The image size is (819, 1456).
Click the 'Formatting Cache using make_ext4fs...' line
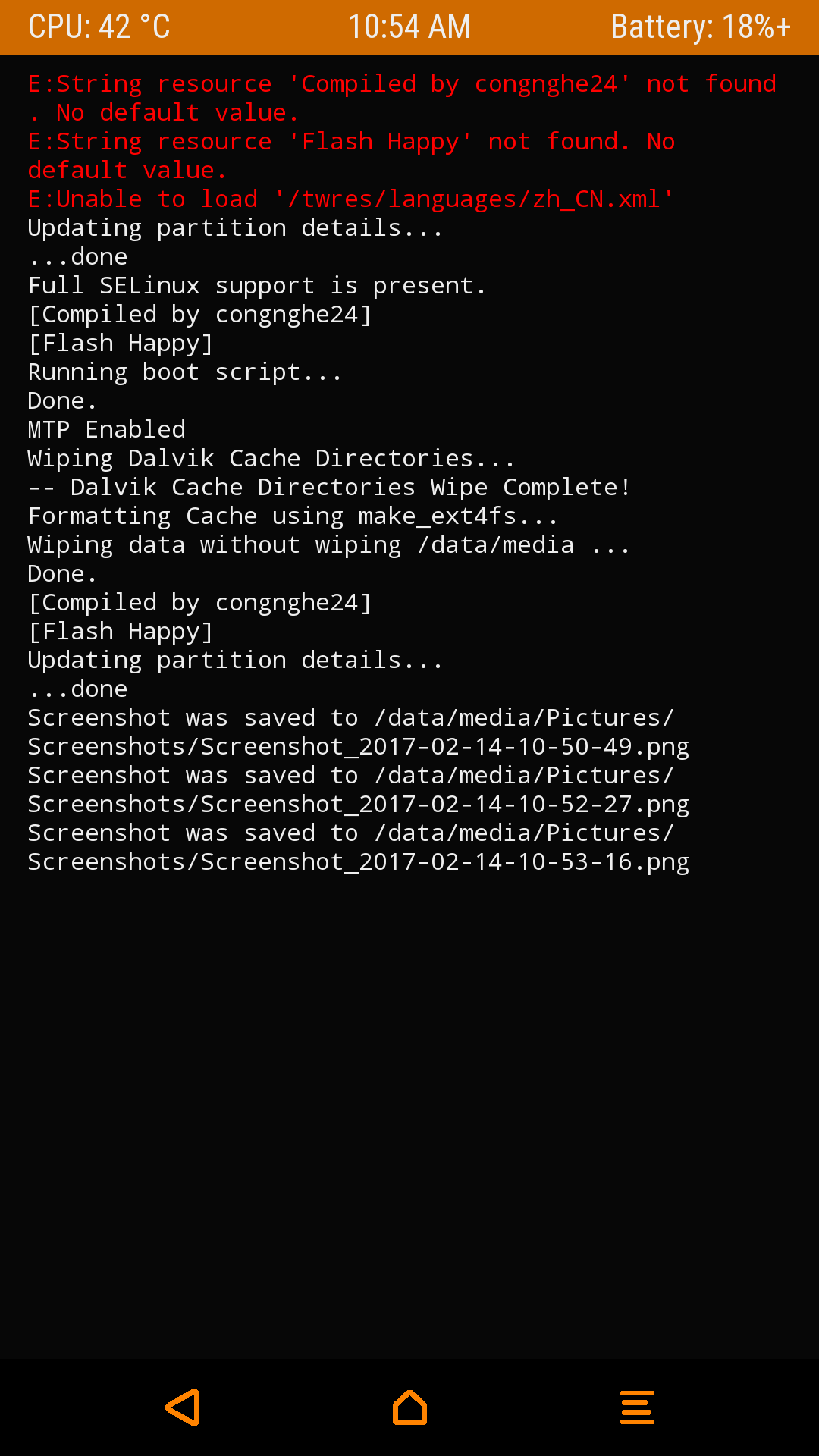coord(293,516)
